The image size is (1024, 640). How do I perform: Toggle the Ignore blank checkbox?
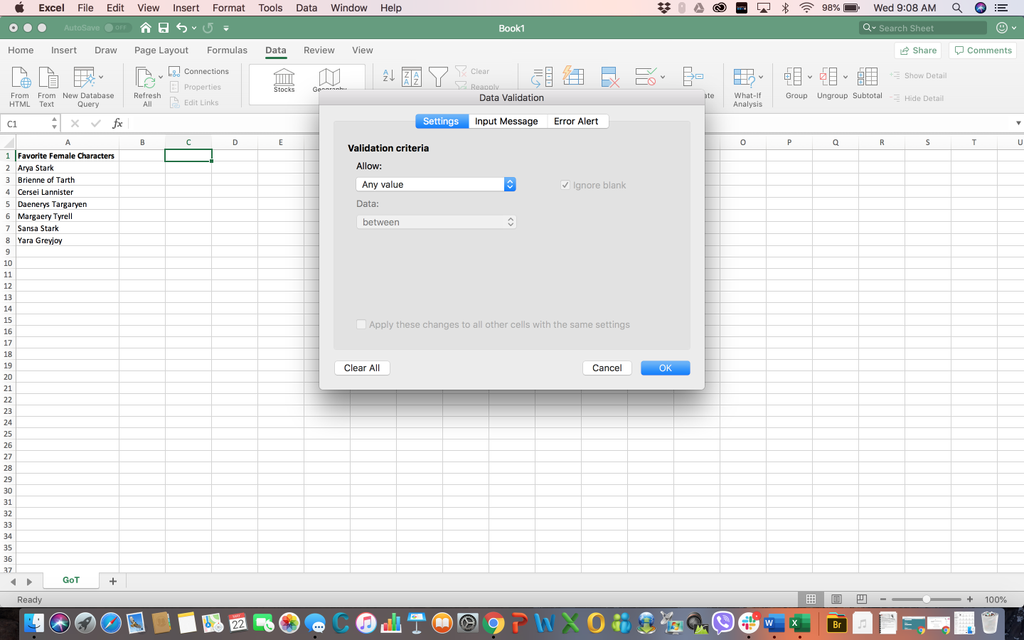pyautogui.click(x=566, y=185)
